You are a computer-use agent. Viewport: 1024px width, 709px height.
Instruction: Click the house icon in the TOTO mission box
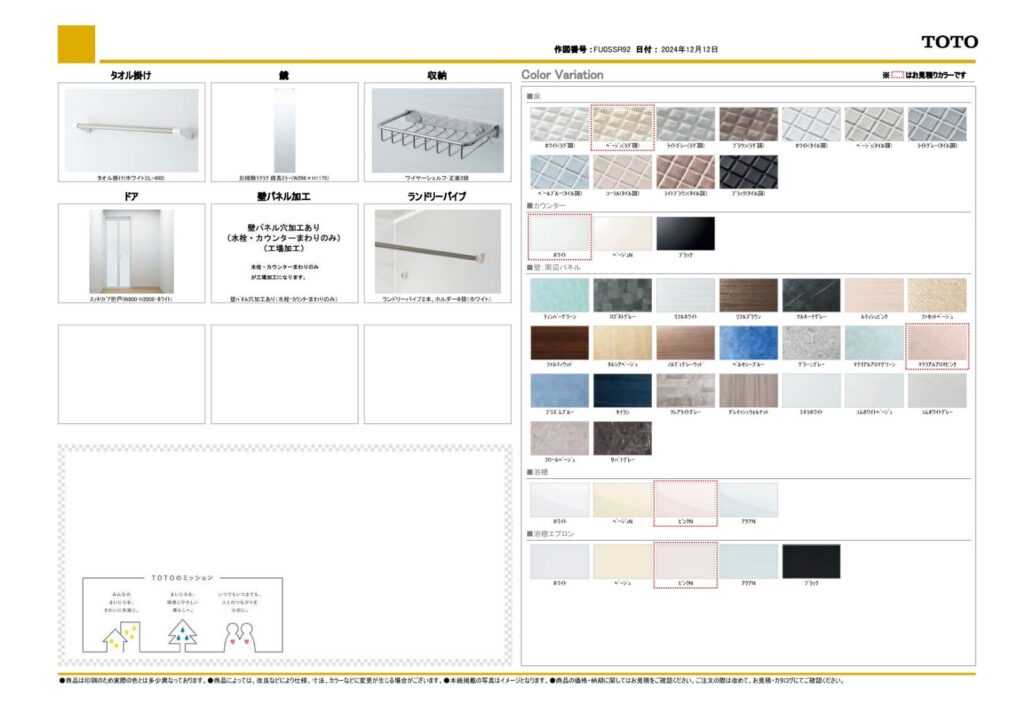[121, 634]
